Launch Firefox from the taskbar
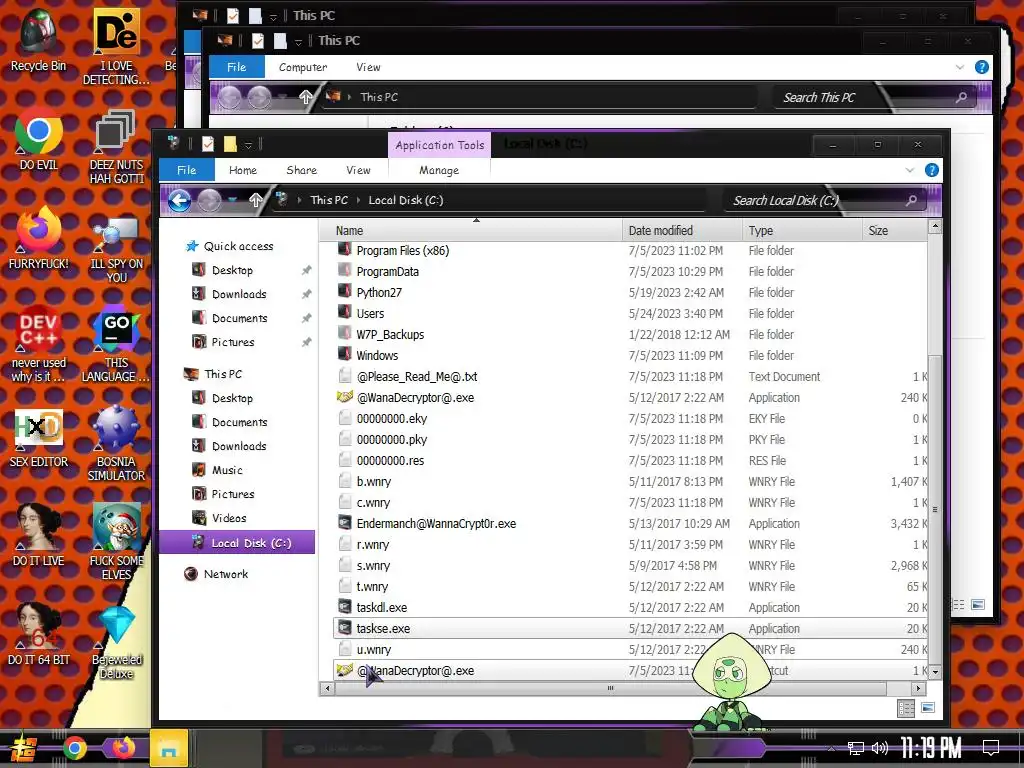The height and width of the screenshot is (768, 1024). [122, 748]
